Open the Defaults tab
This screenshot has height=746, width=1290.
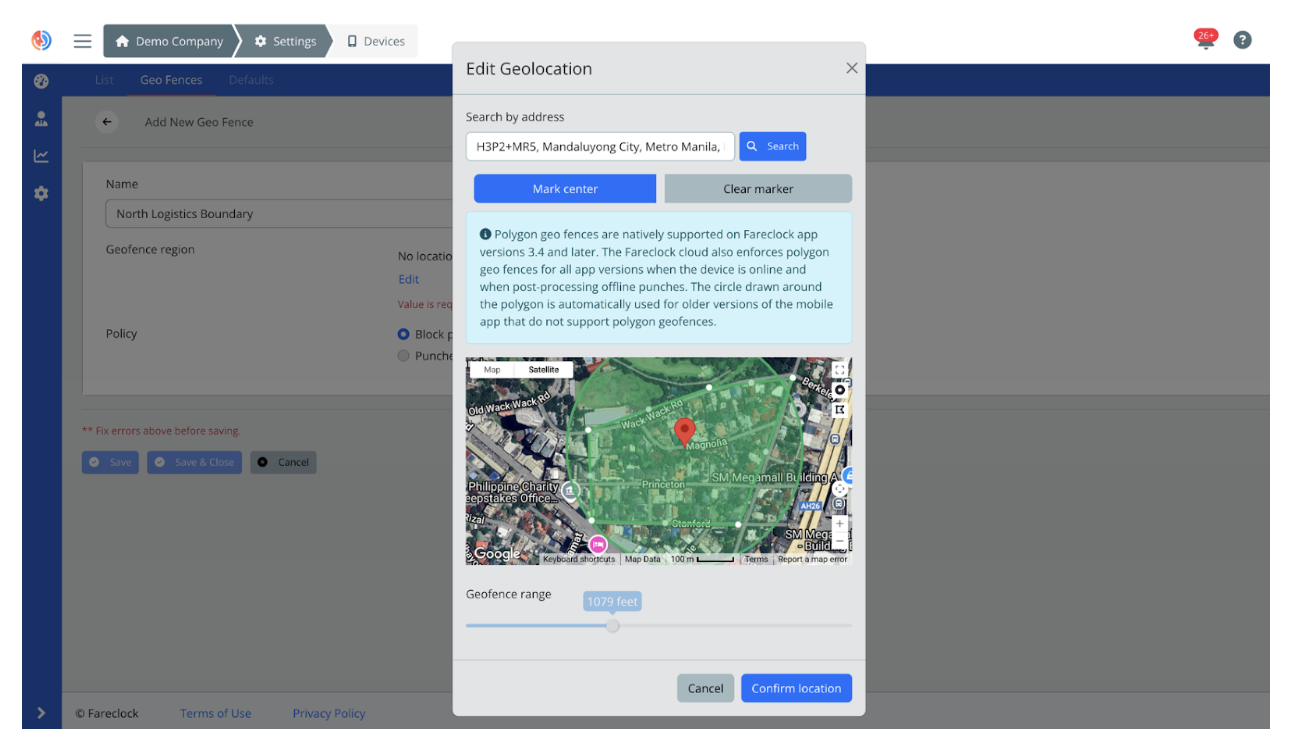tap(251, 79)
